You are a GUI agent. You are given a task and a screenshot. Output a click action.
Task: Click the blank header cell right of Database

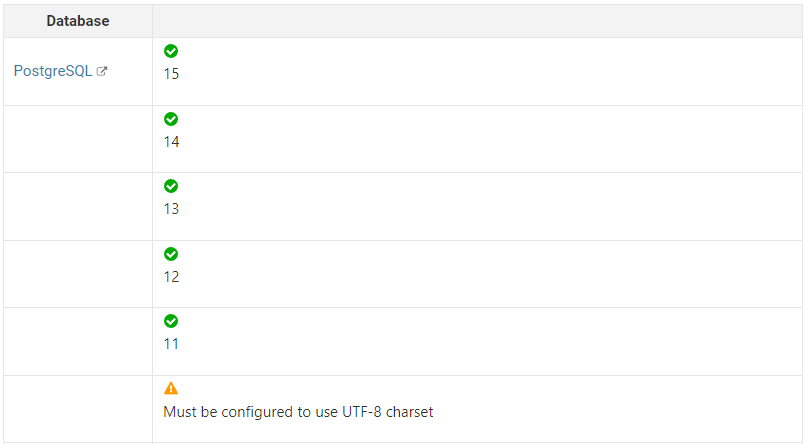[x=478, y=21]
